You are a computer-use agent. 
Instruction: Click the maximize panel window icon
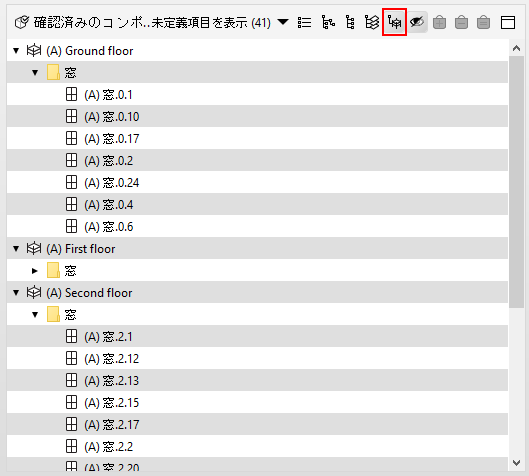point(508,23)
